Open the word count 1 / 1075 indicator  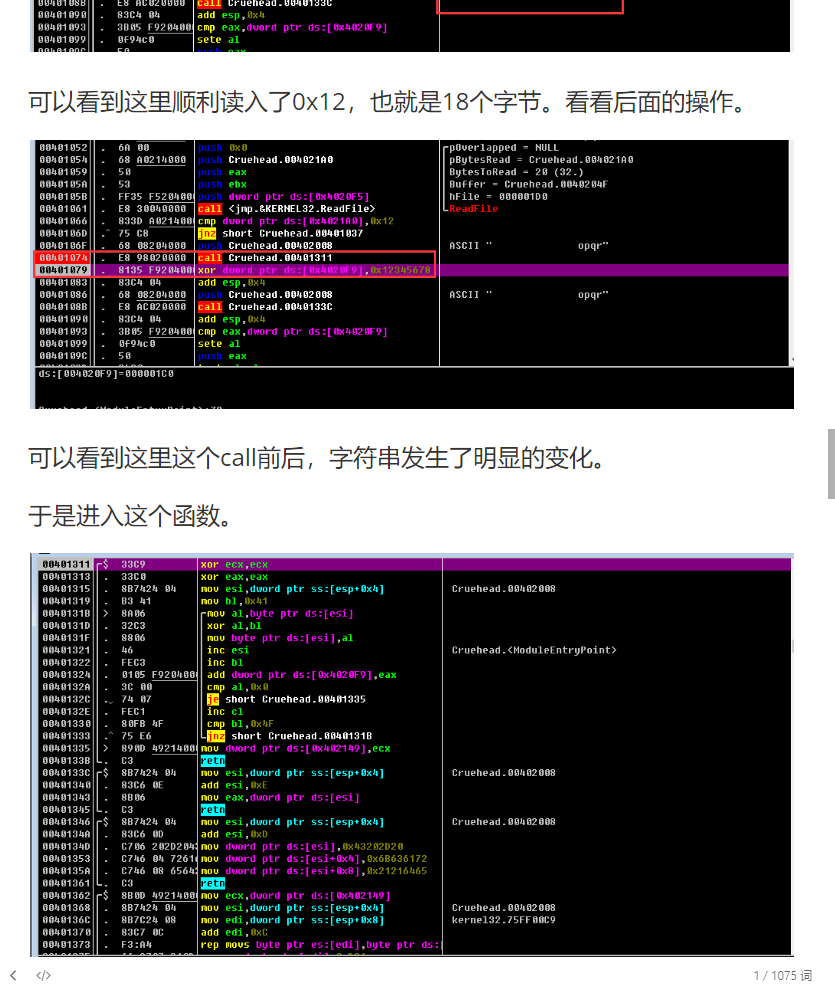pos(781,975)
